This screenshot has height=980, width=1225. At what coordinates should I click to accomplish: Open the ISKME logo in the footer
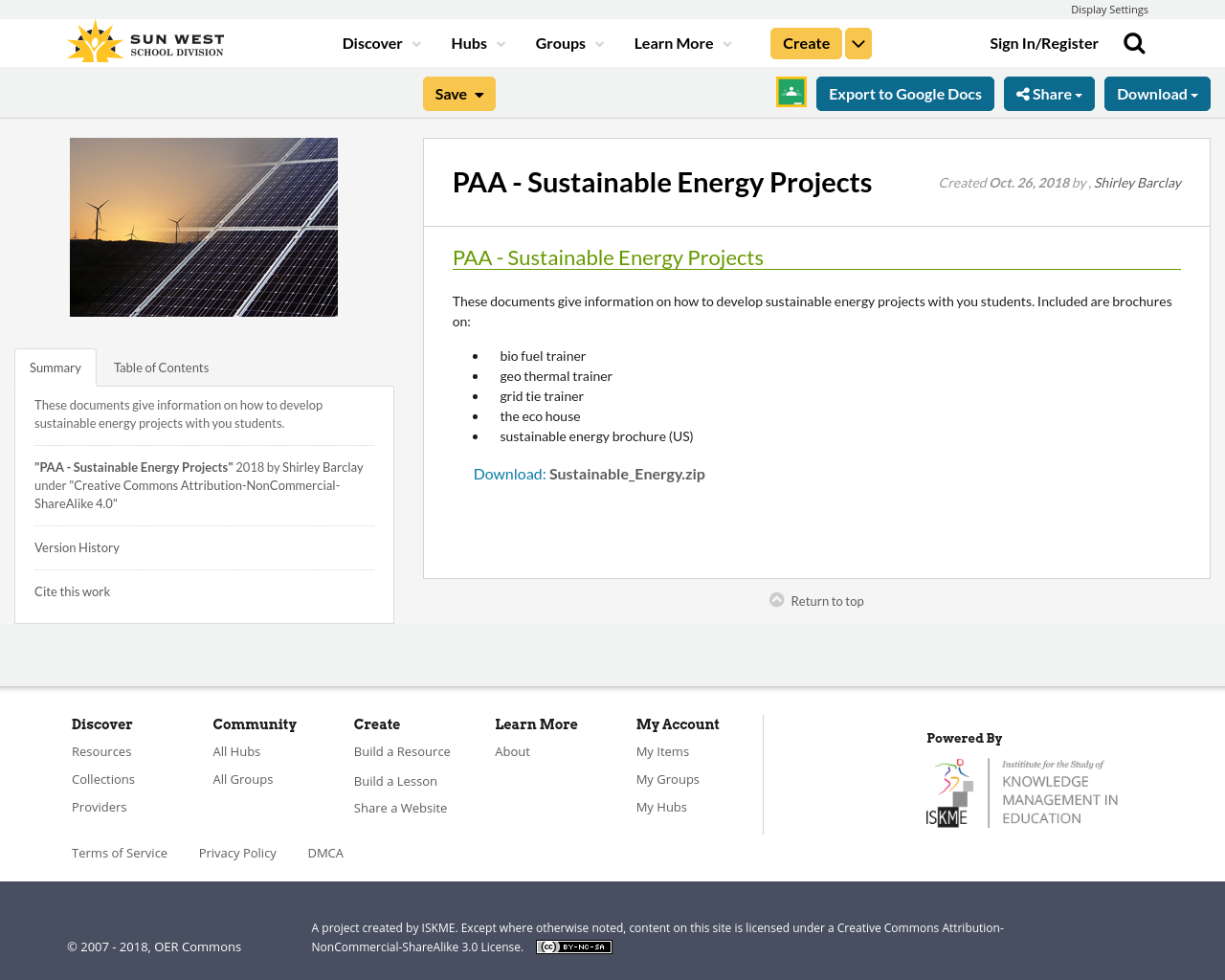pos(1022,791)
